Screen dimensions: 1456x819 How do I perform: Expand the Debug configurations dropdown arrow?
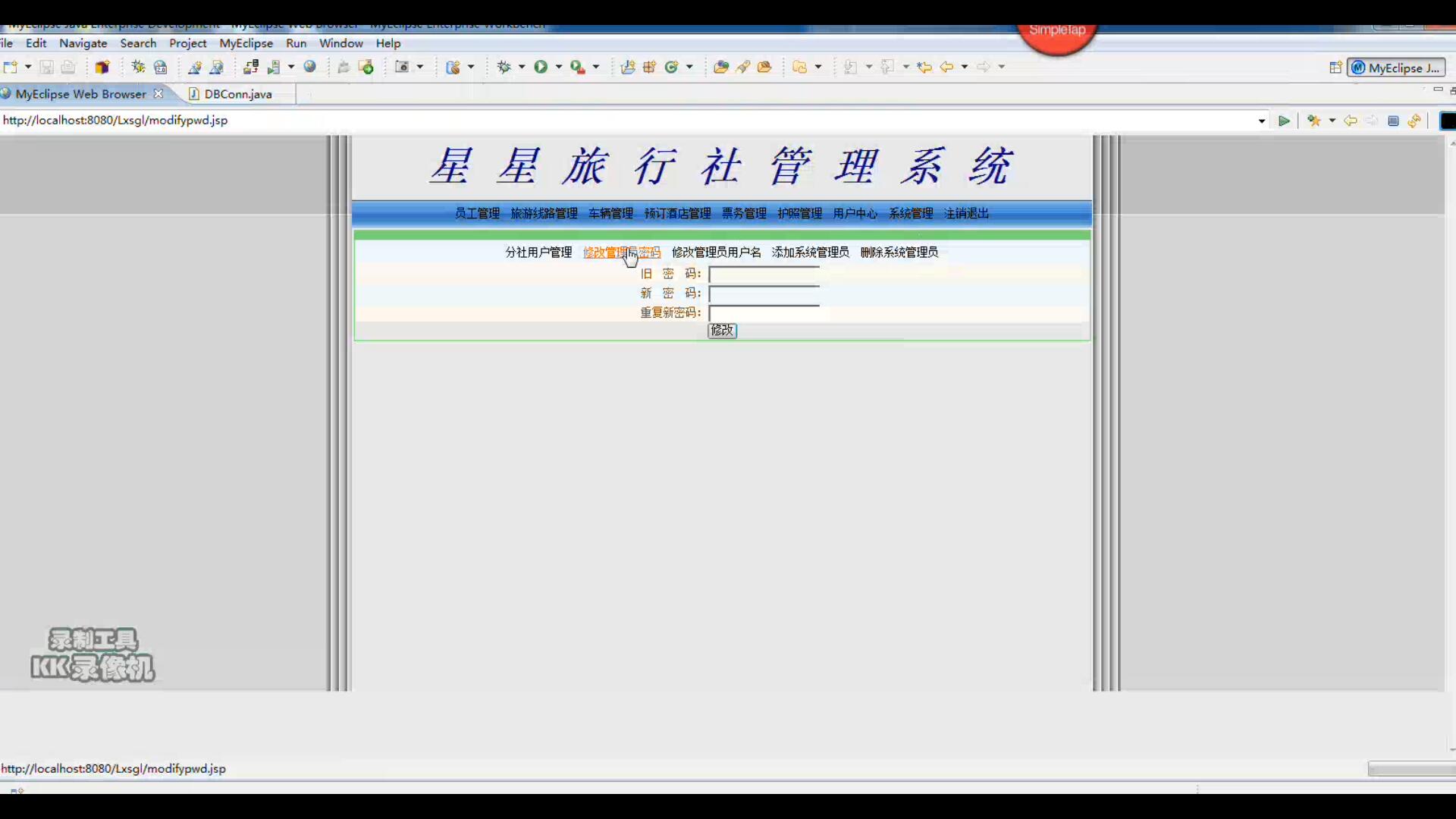pyautogui.click(x=522, y=67)
